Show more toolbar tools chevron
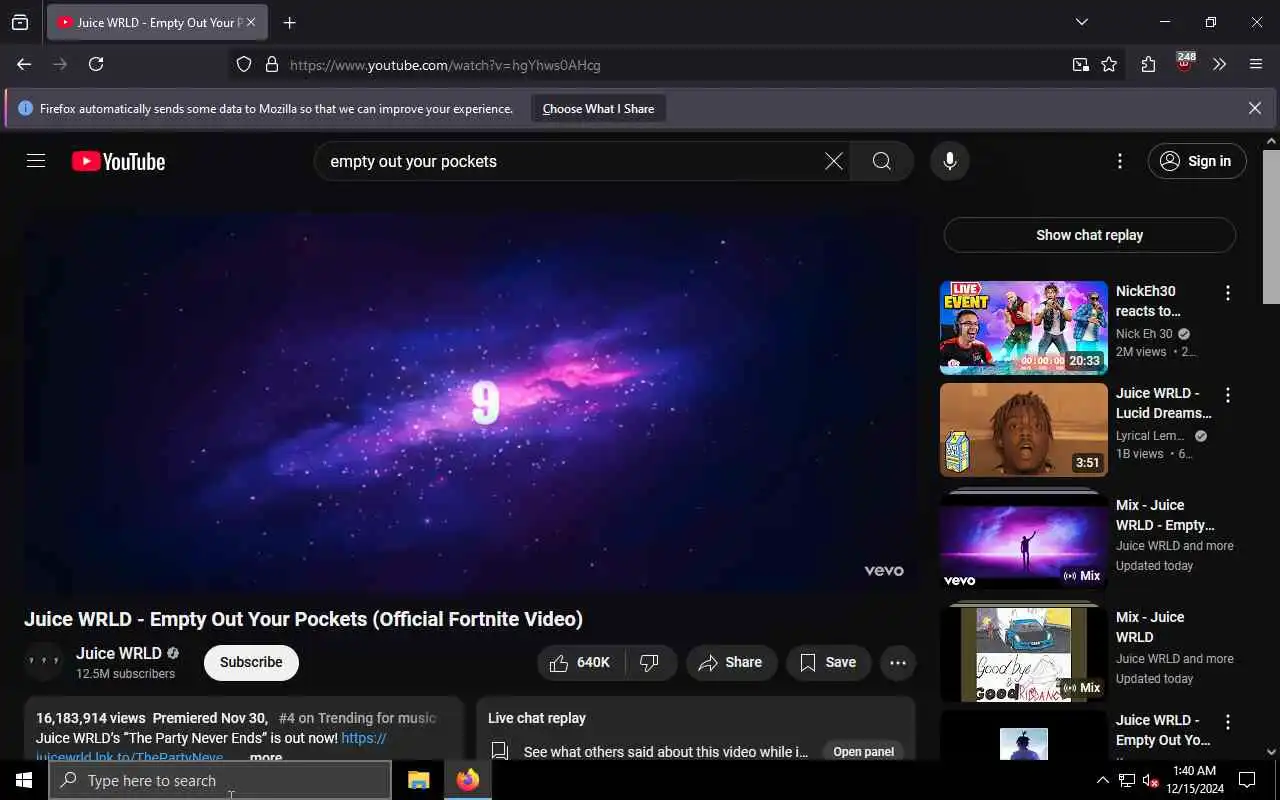 (1219, 64)
